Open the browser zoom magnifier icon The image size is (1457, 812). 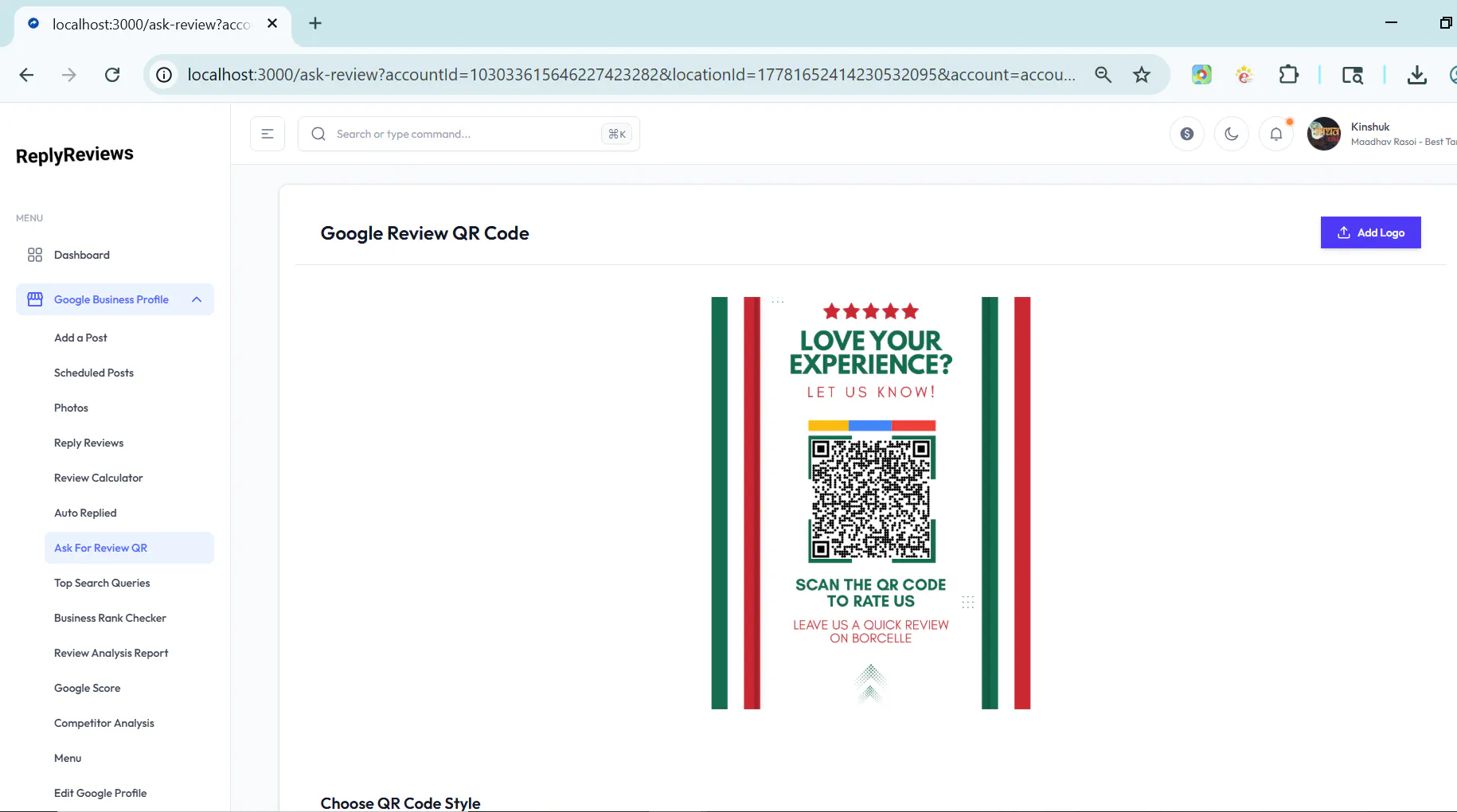coord(1103,75)
